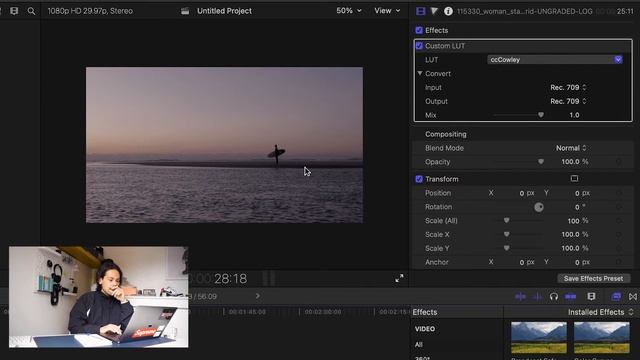Image resolution: width=640 pixels, height=360 pixels.
Task: Open the Video inspector tab icon
Action: tap(420, 11)
